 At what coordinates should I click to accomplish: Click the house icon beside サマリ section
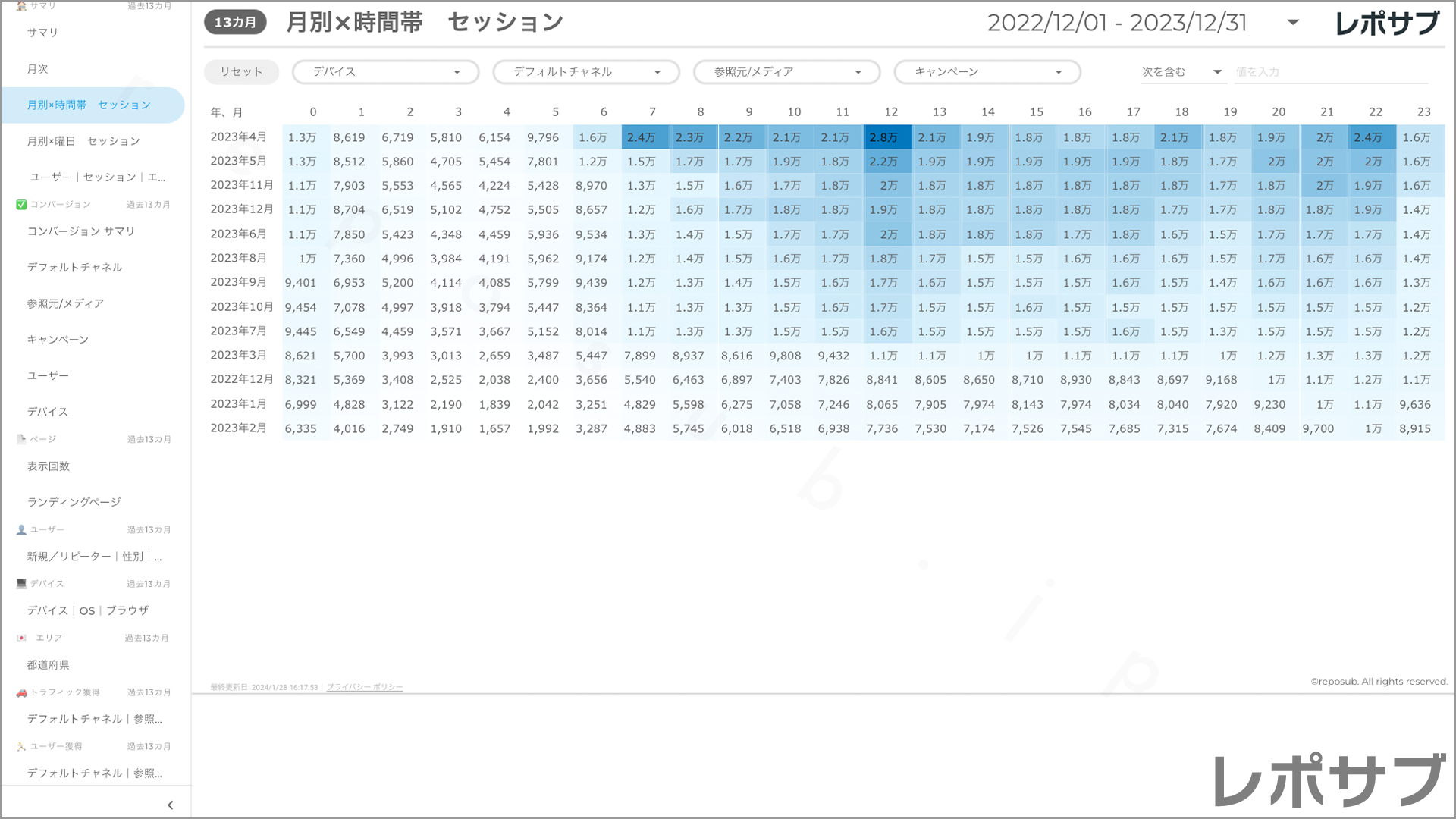click(x=21, y=6)
